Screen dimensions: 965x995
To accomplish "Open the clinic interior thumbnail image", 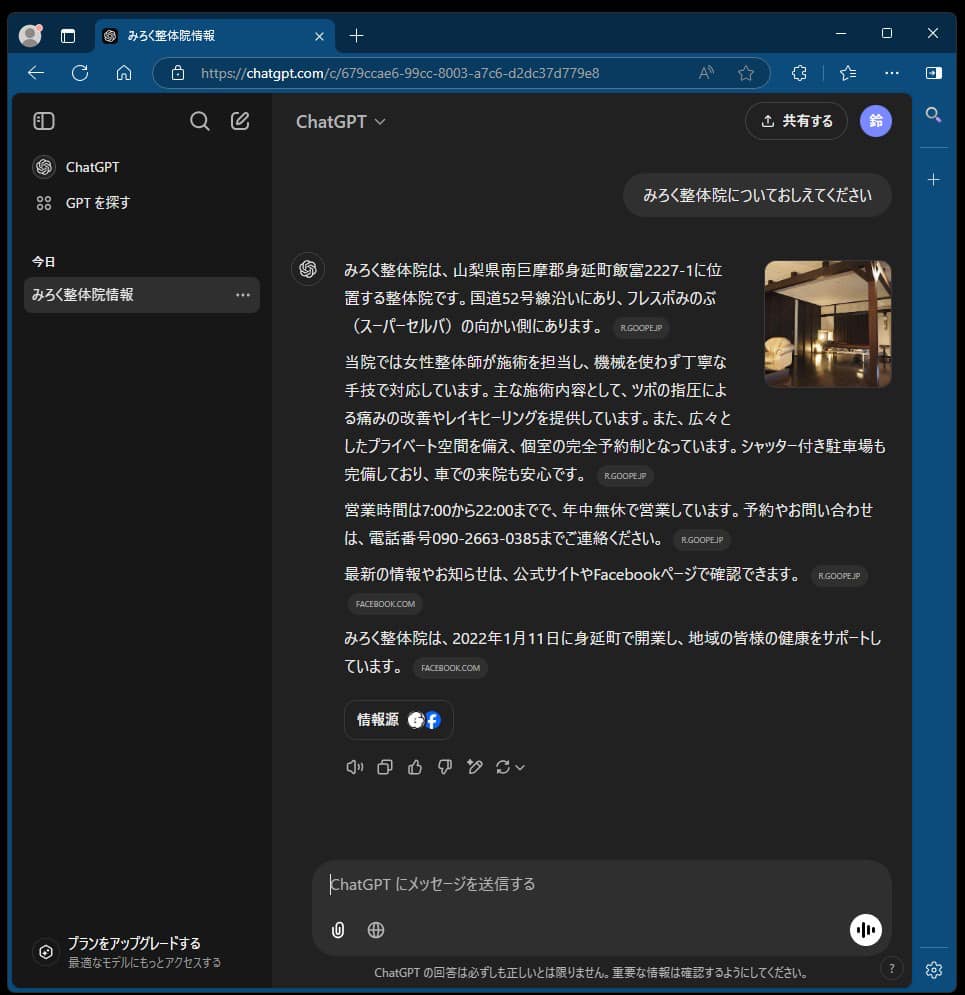I will click(x=827, y=324).
